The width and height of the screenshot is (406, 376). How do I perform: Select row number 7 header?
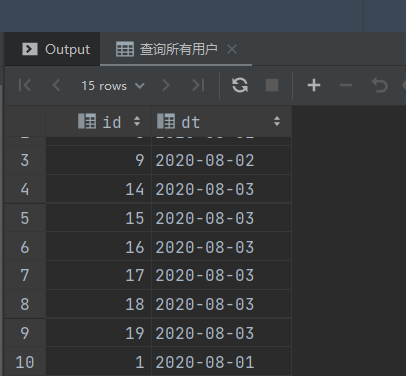[x=25, y=275]
